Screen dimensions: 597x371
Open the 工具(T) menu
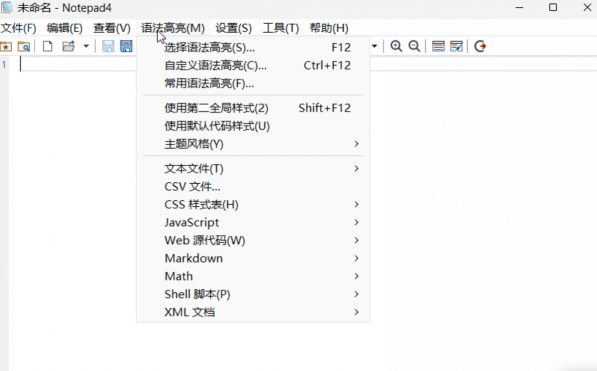pos(281,28)
